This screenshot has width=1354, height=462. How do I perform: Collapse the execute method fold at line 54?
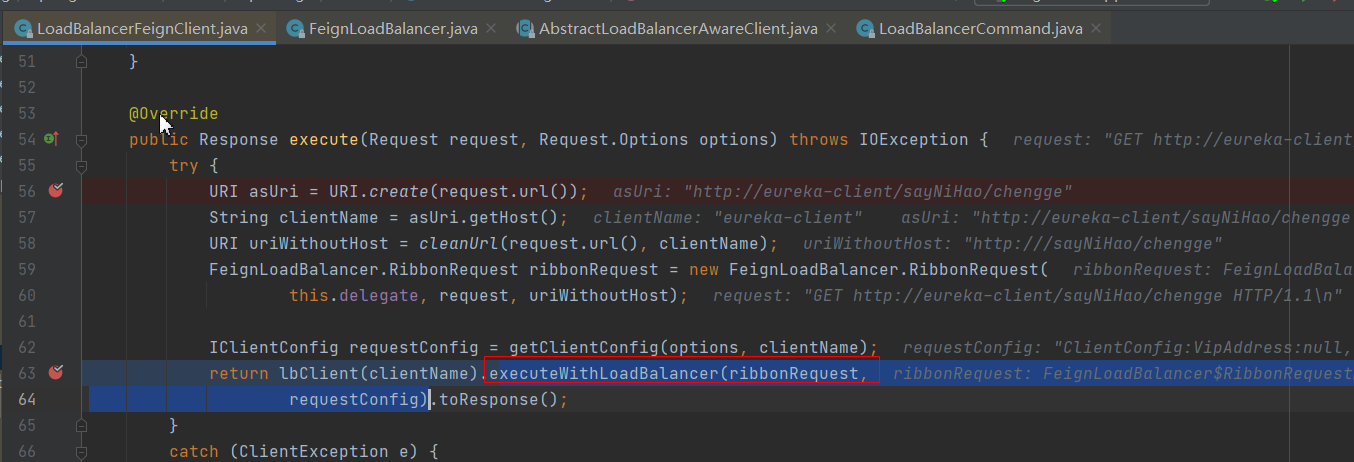82,139
